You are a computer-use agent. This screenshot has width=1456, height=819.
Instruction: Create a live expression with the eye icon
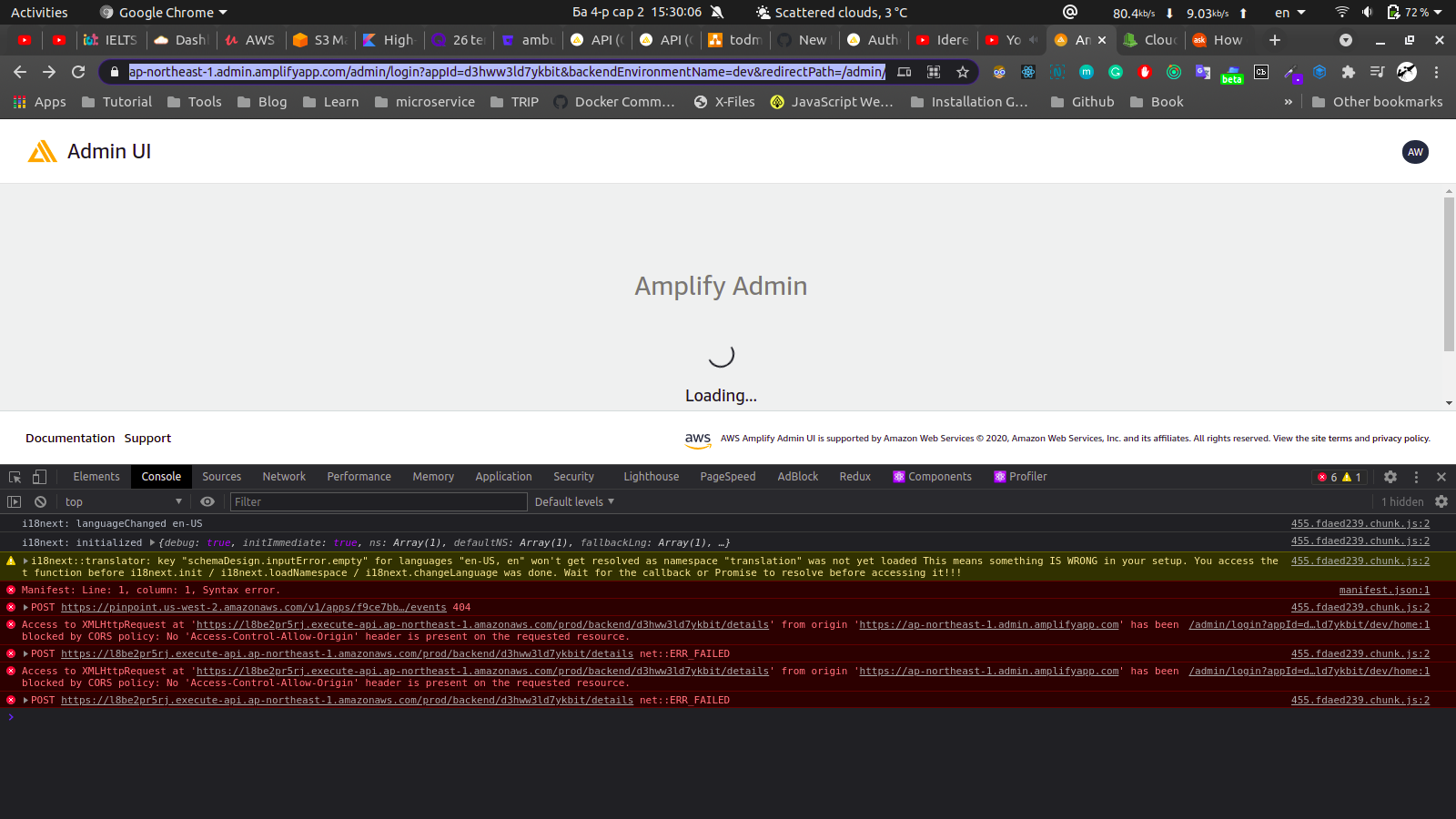click(x=207, y=501)
